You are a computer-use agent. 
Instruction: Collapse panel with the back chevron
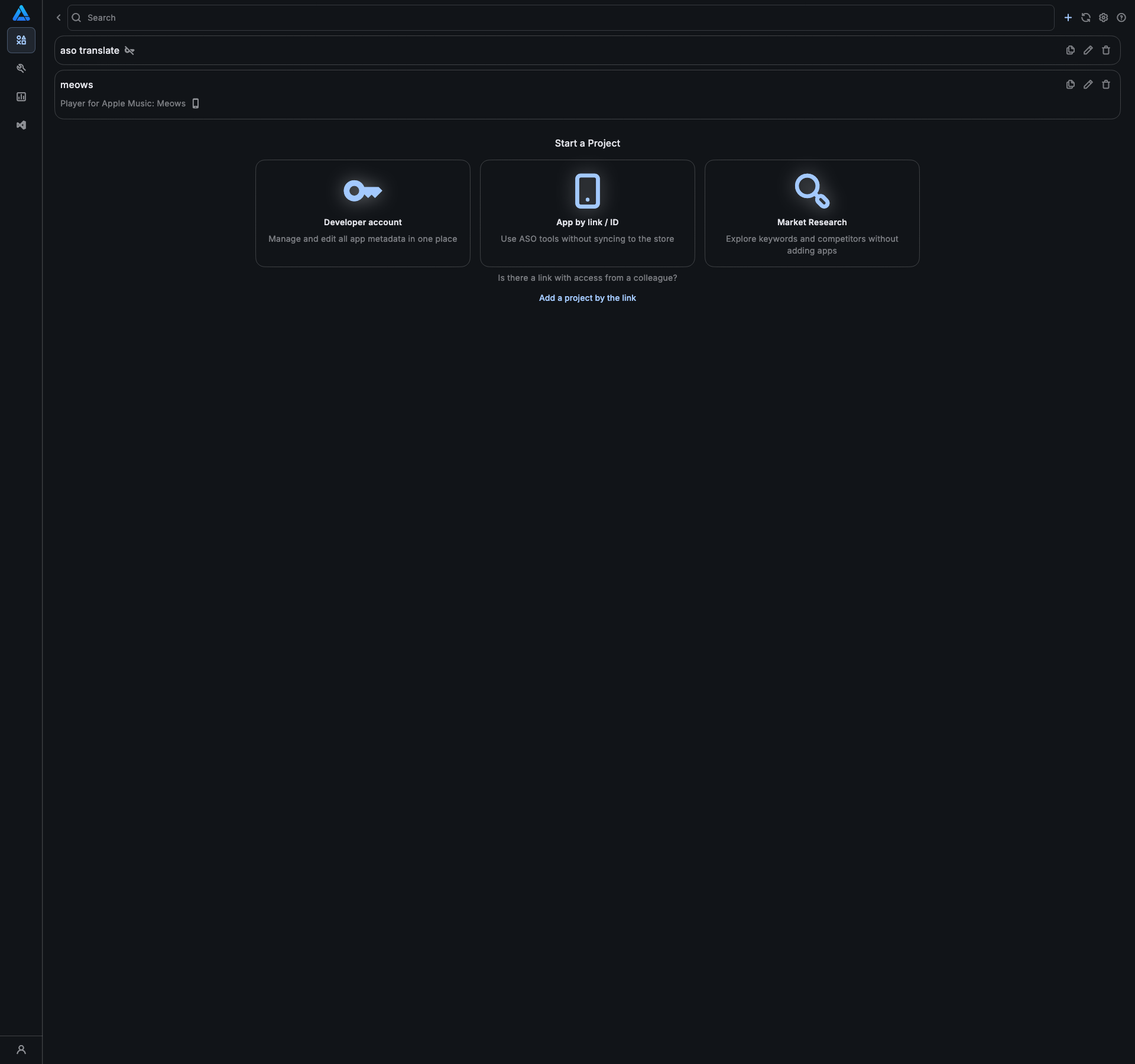click(x=59, y=18)
